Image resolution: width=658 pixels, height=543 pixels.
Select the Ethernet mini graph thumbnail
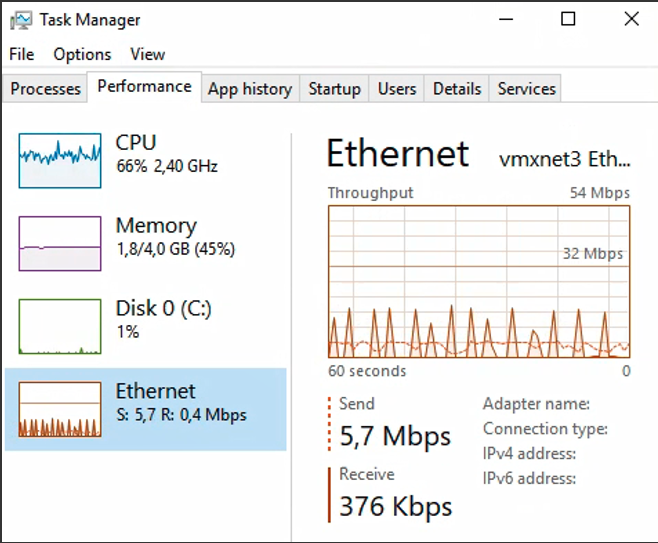tap(60, 409)
